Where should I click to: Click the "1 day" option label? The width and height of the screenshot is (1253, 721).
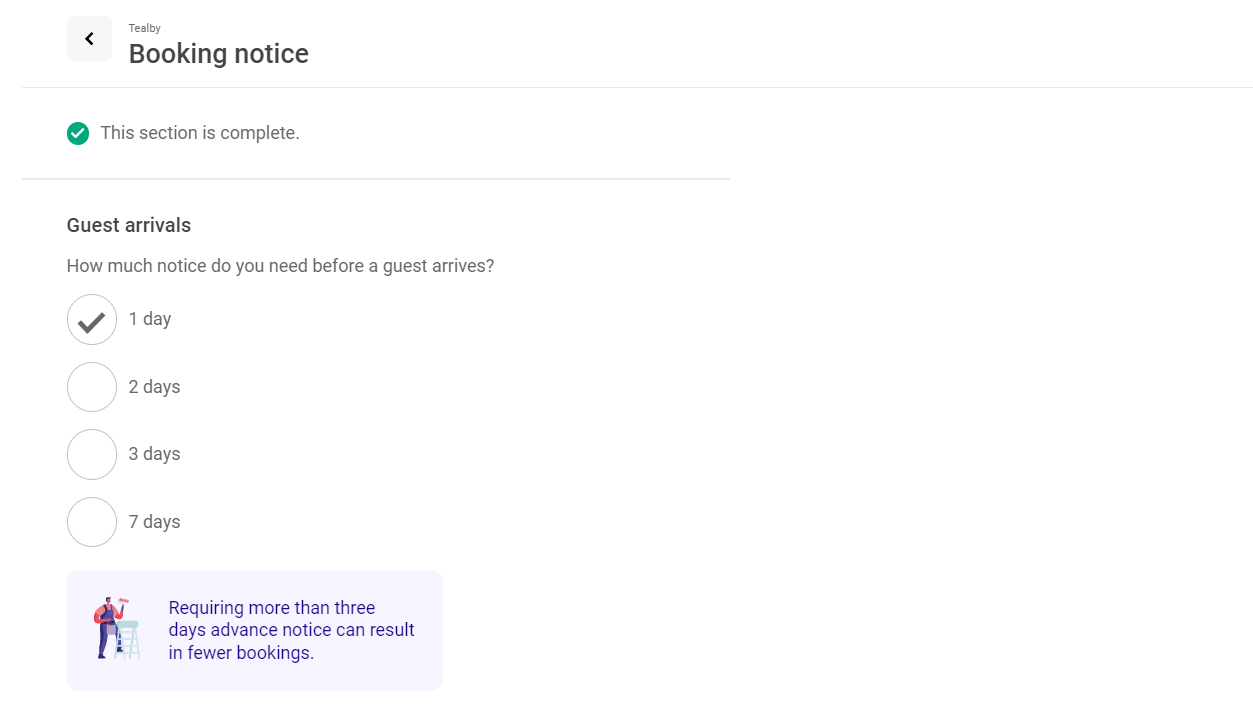pos(150,319)
